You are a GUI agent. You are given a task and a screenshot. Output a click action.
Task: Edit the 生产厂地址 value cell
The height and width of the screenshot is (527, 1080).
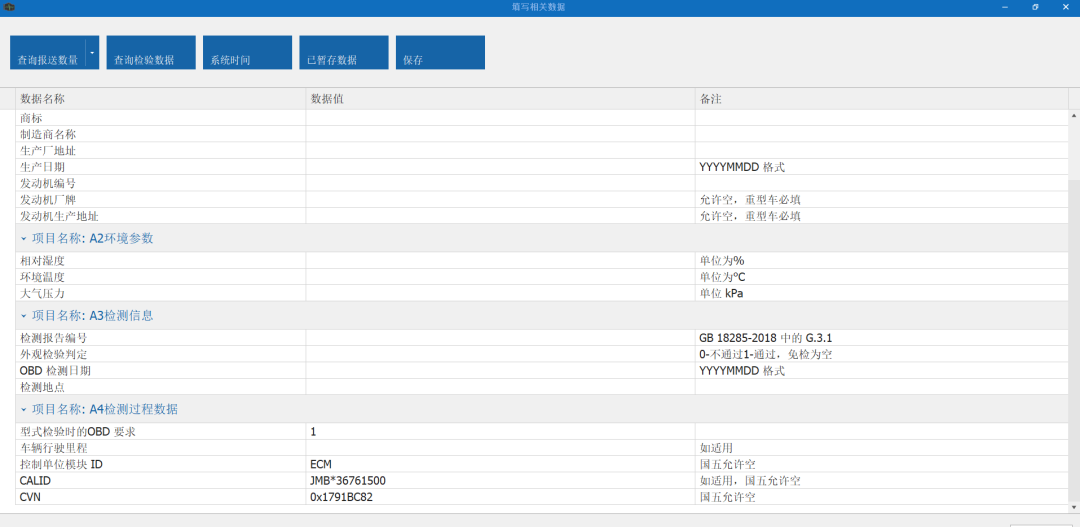click(x=501, y=151)
